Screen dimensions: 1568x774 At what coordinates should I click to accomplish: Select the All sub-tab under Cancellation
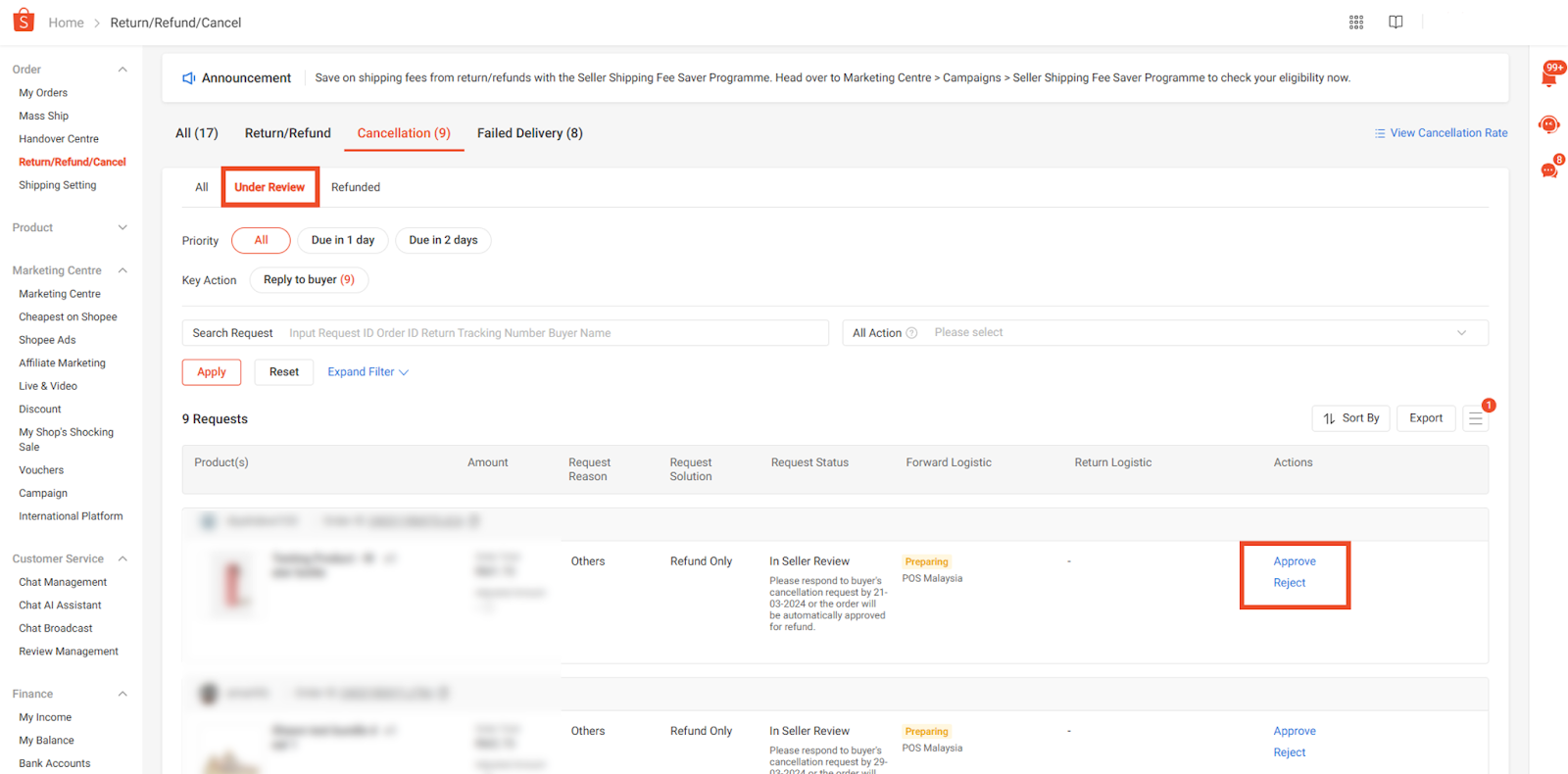pyautogui.click(x=202, y=187)
